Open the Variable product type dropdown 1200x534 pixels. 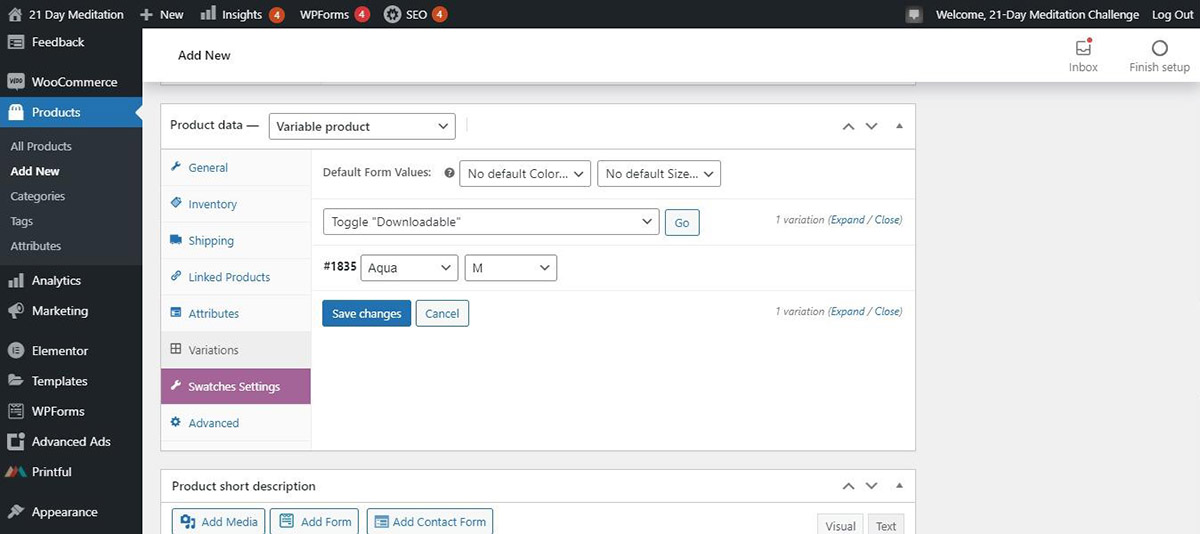click(x=362, y=127)
